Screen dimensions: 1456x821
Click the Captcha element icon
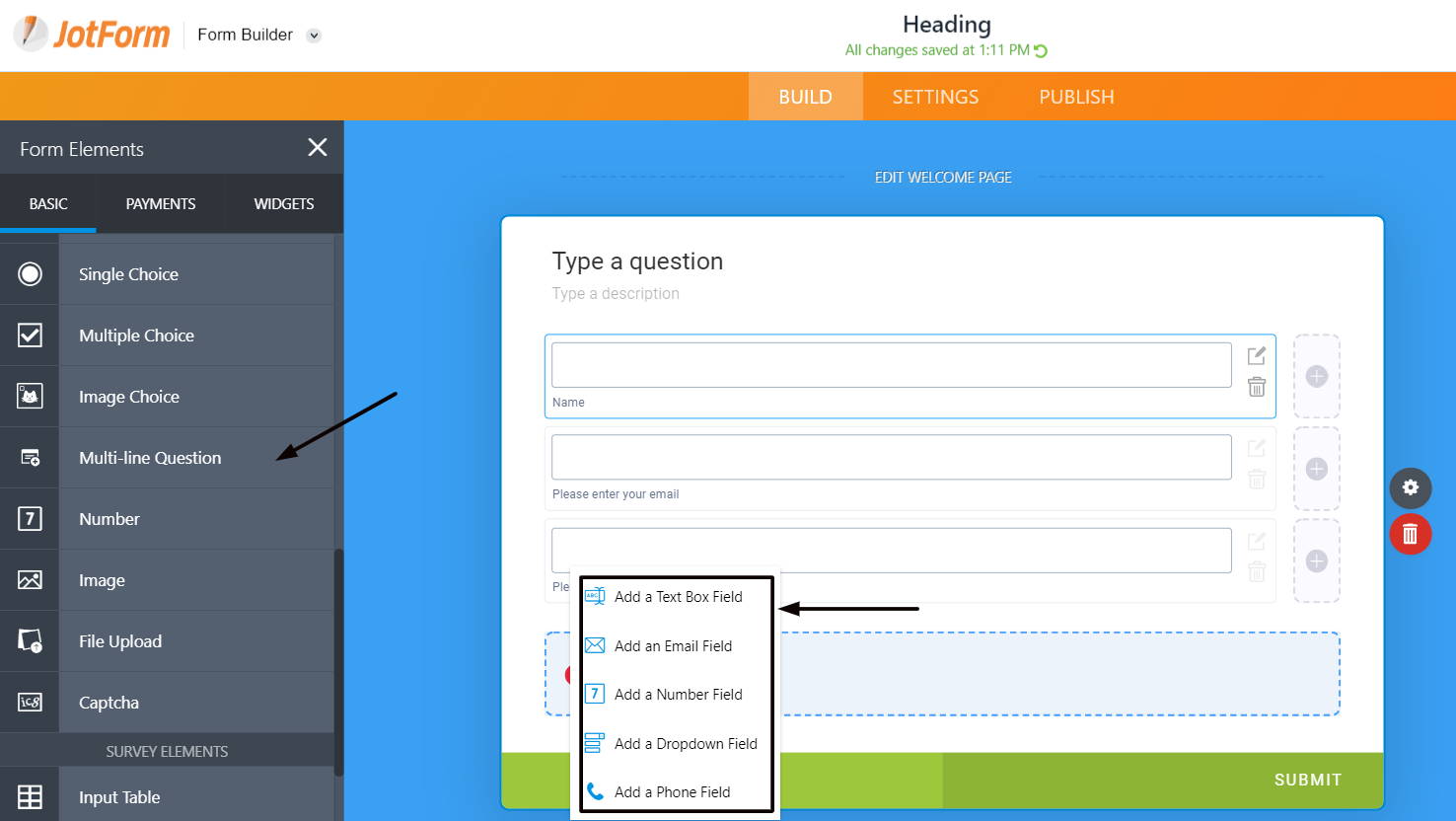(x=30, y=703)
